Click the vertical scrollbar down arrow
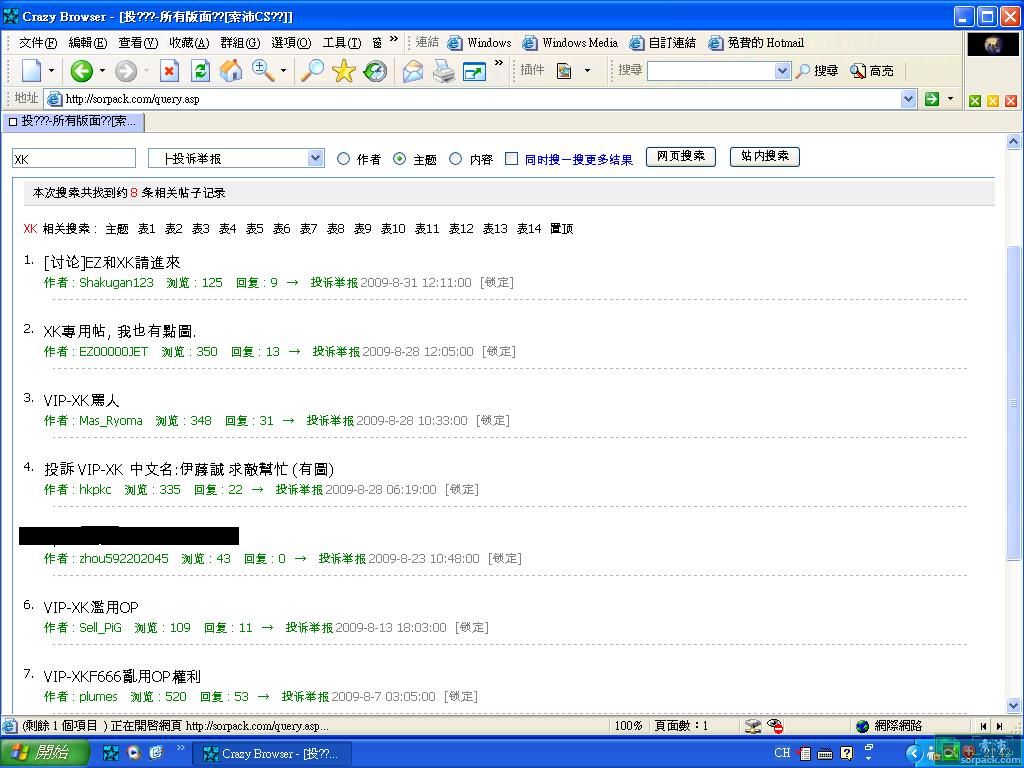Screen dimensions: 1024x768 [x=1014, y=705]
